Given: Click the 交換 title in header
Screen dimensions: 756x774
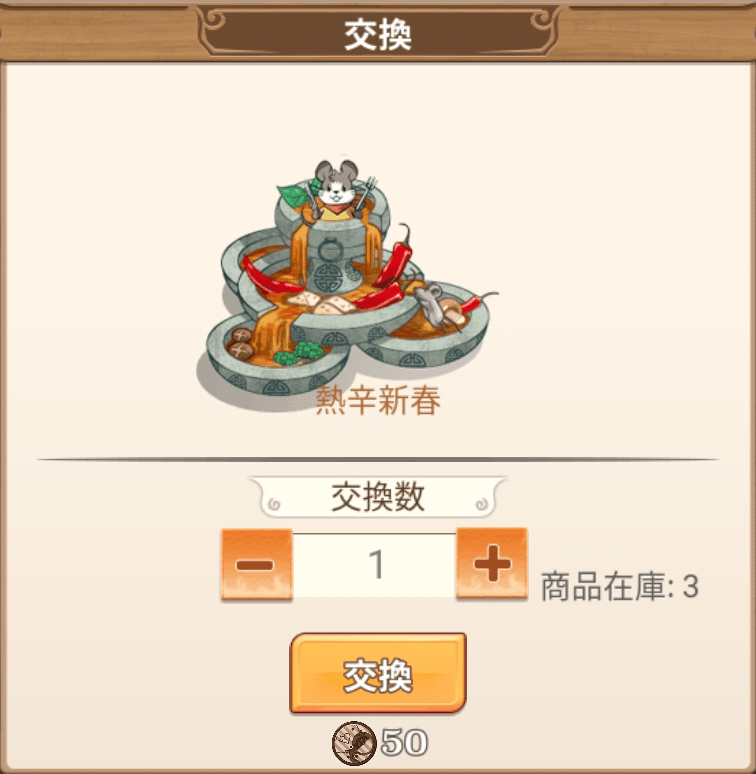Looking at the screenshot, I should coord(378,35).
